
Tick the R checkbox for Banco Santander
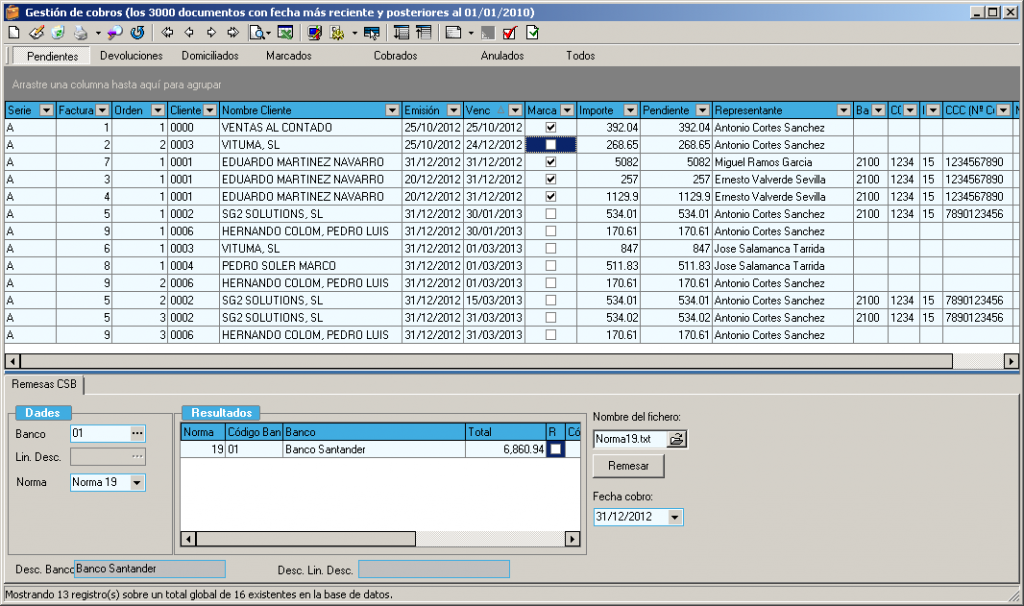click(555, 450)
